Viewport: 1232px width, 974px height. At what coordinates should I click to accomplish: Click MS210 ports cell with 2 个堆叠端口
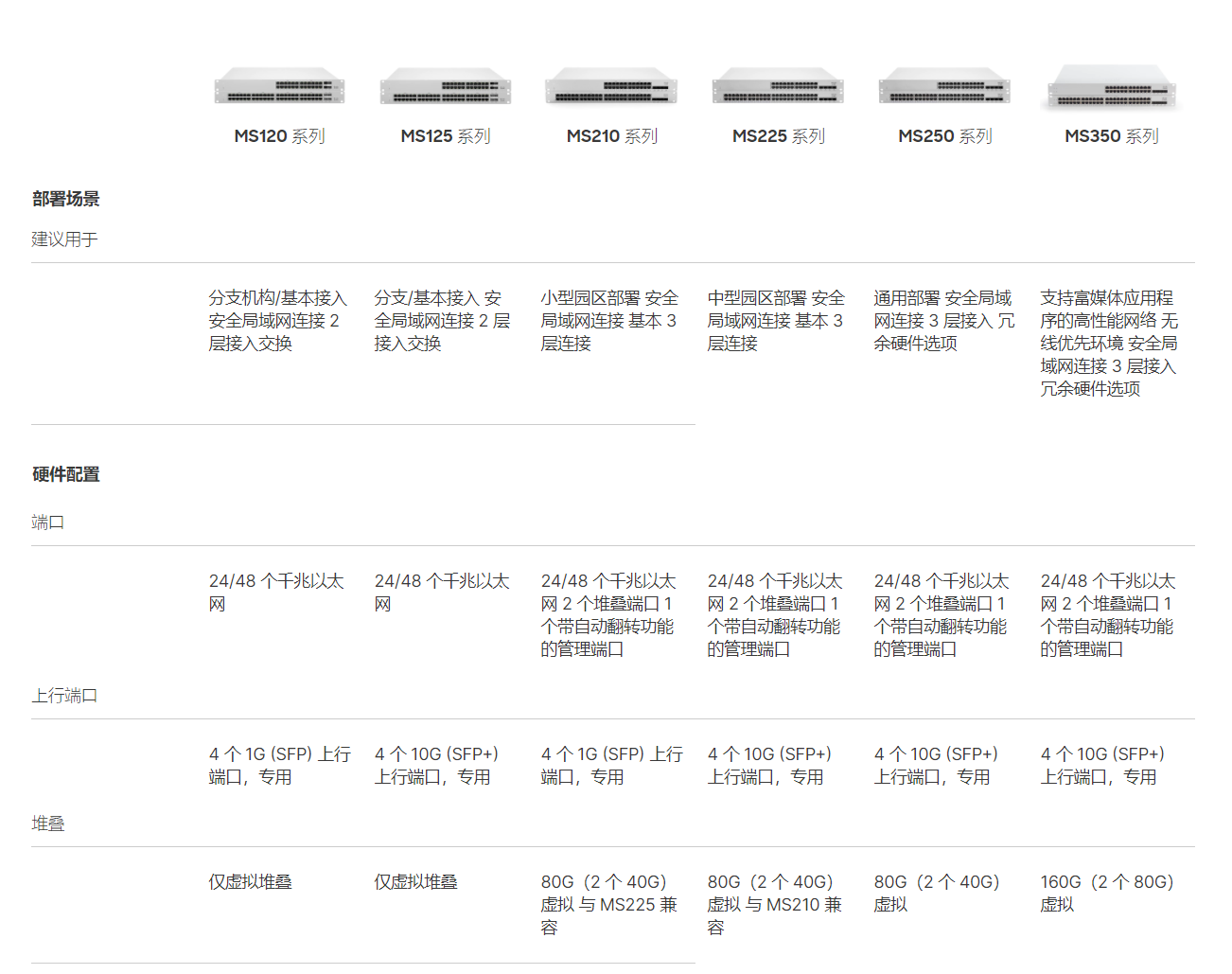click(x=608, y=615)
